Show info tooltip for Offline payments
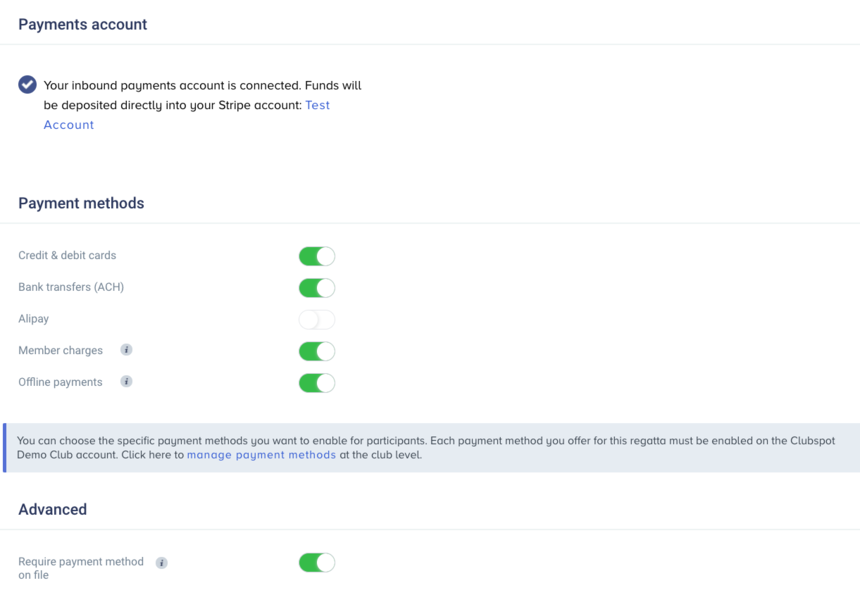 click(x=126, y=382)
